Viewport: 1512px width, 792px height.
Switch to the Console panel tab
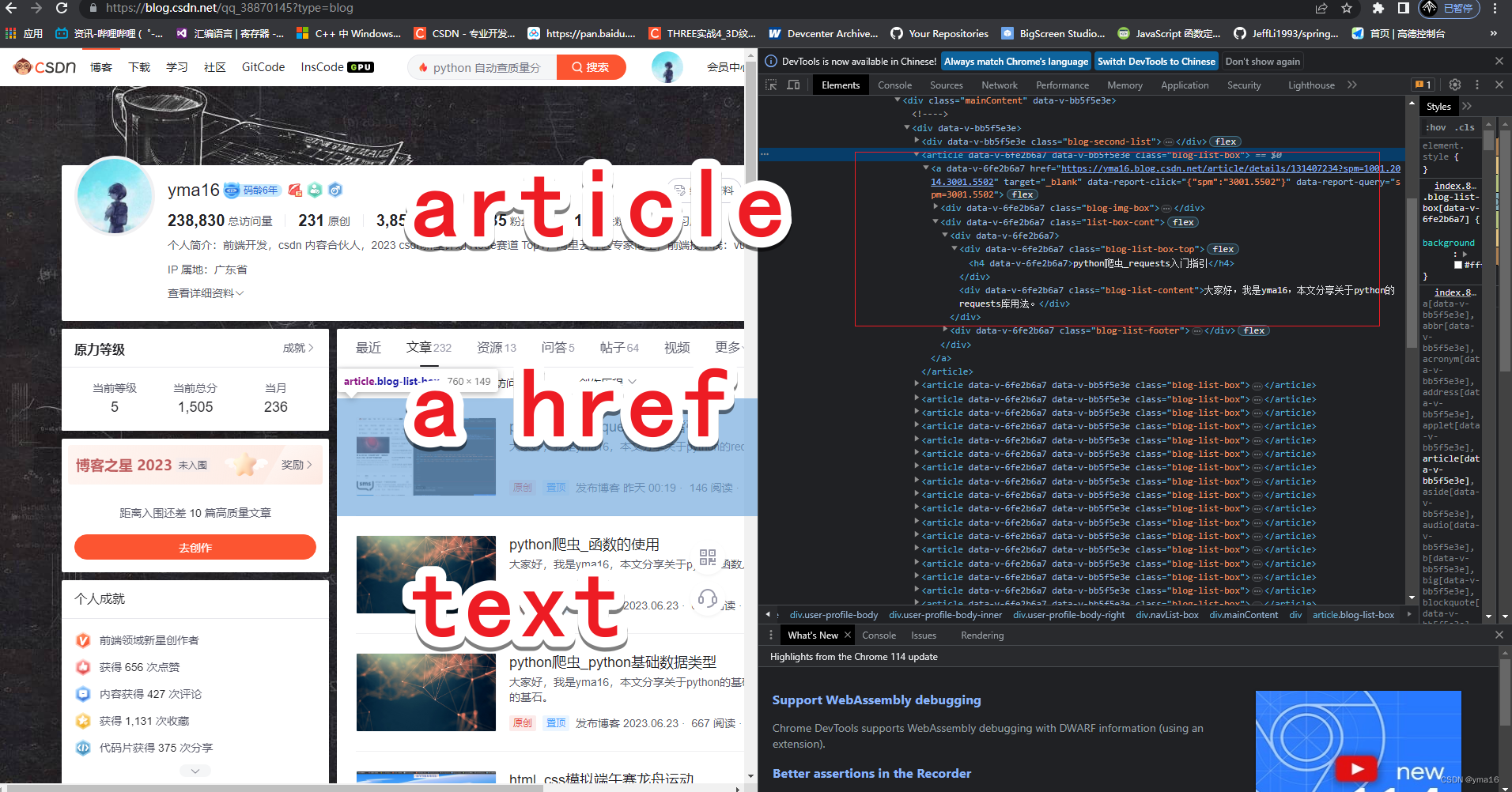click(894, 85)
